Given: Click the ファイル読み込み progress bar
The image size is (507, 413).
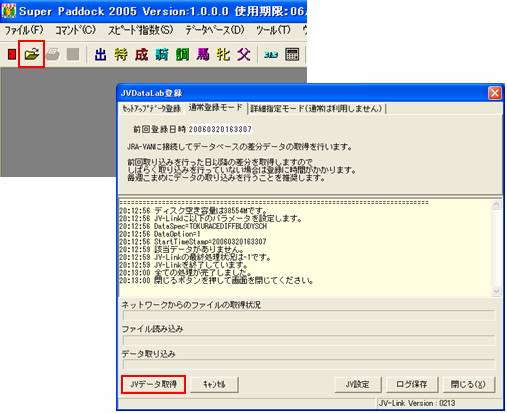Looking at the screenshot, I should (309, 340).
